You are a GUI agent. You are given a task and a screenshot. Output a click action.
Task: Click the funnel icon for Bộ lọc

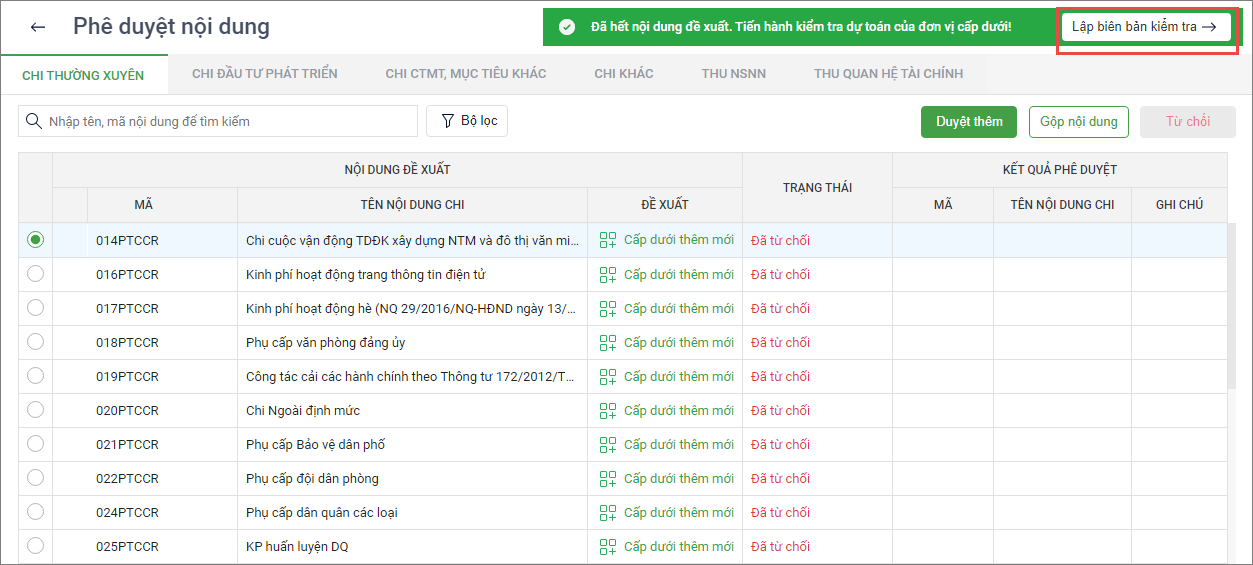coord(446,121)
